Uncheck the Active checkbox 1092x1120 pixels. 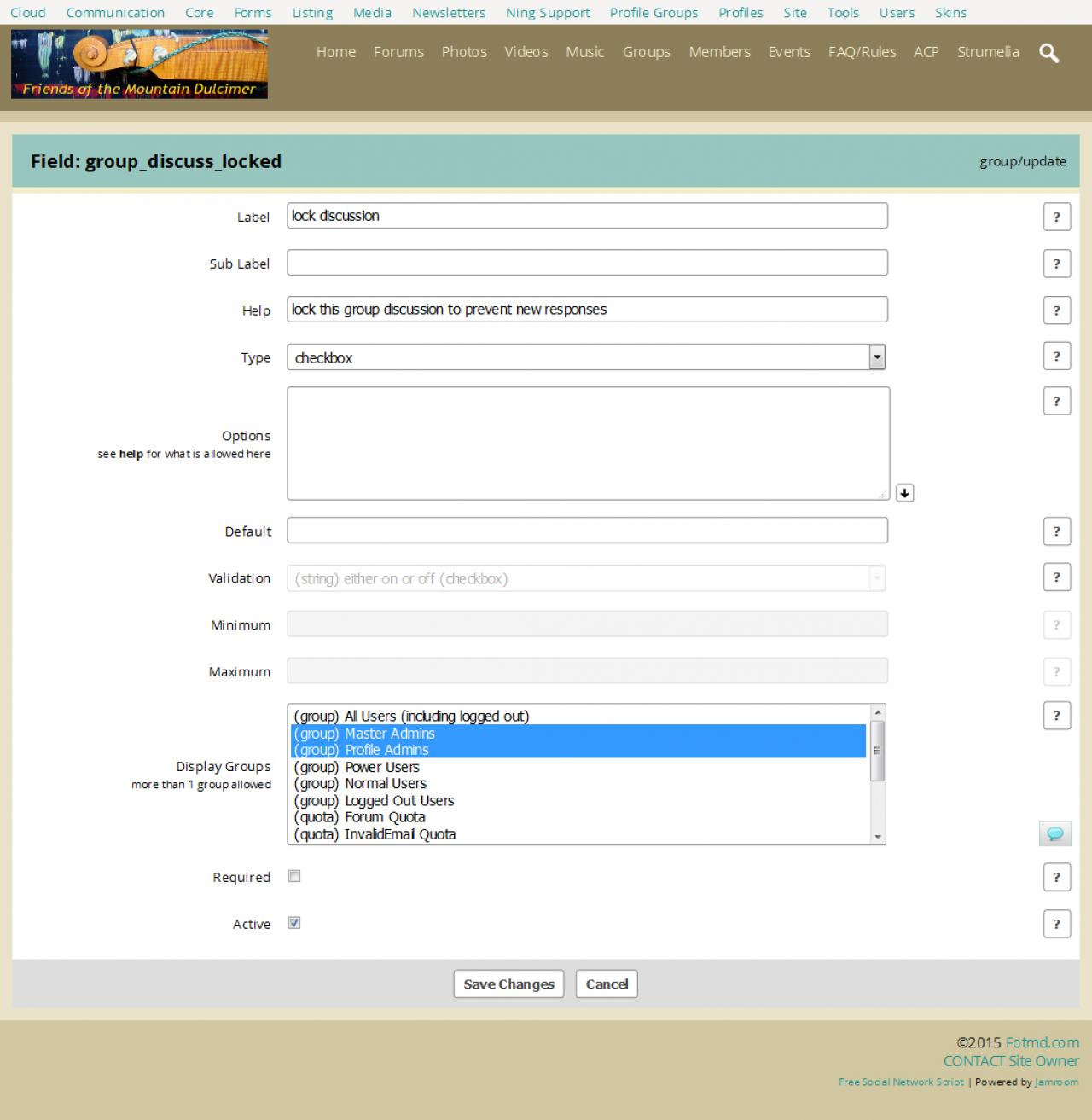pyautogui.click(x=294, y=923)
